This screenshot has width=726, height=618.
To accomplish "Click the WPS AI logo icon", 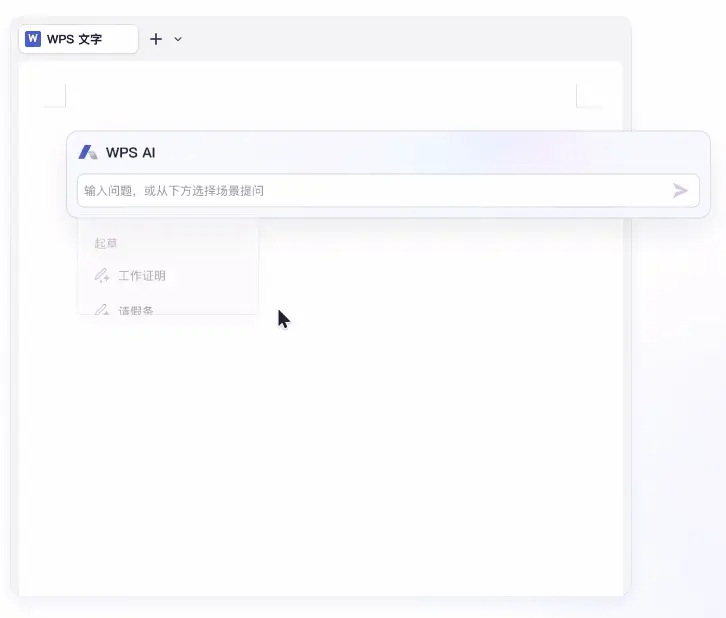I will [88, 152].
